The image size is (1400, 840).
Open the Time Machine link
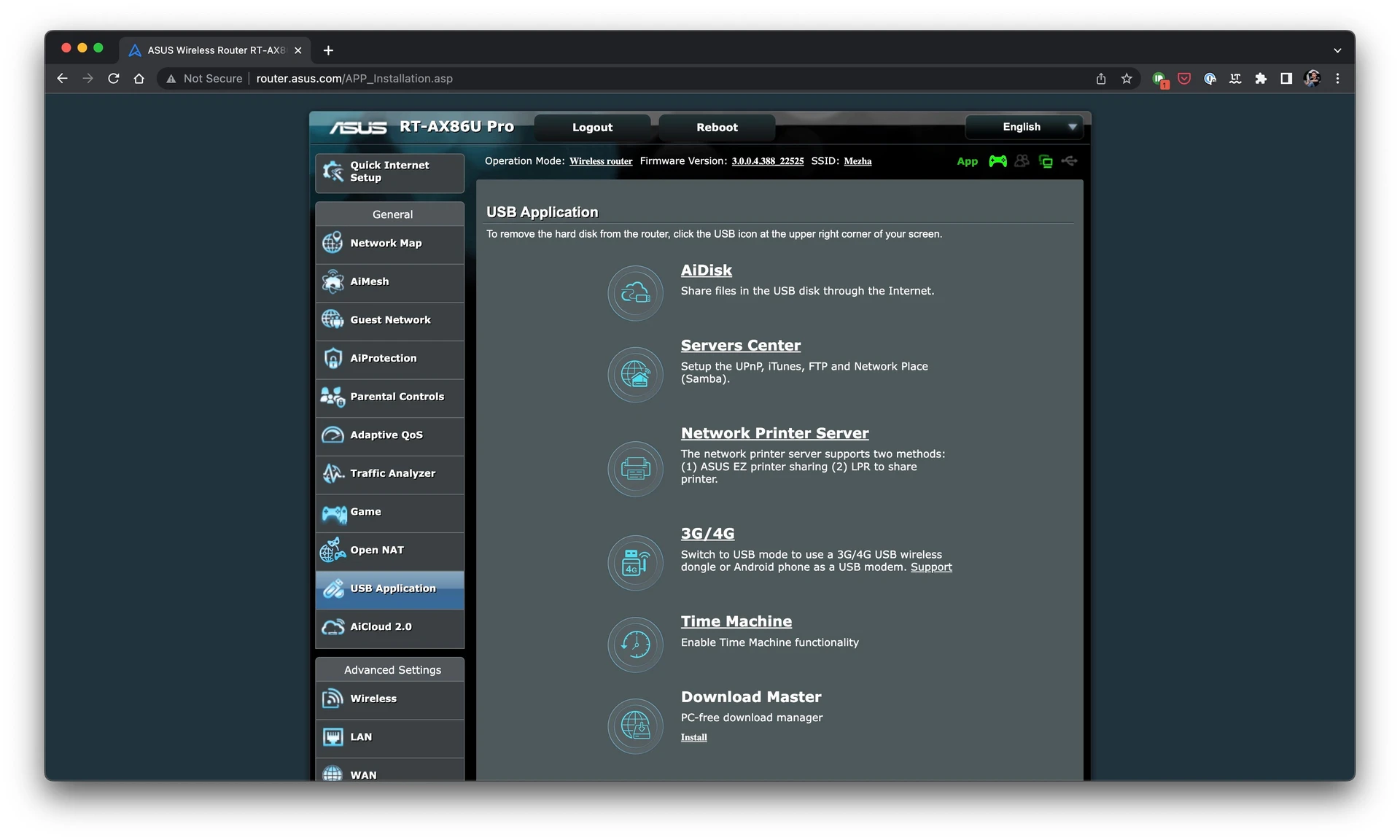pyautogui.click(x=736, y=621)
